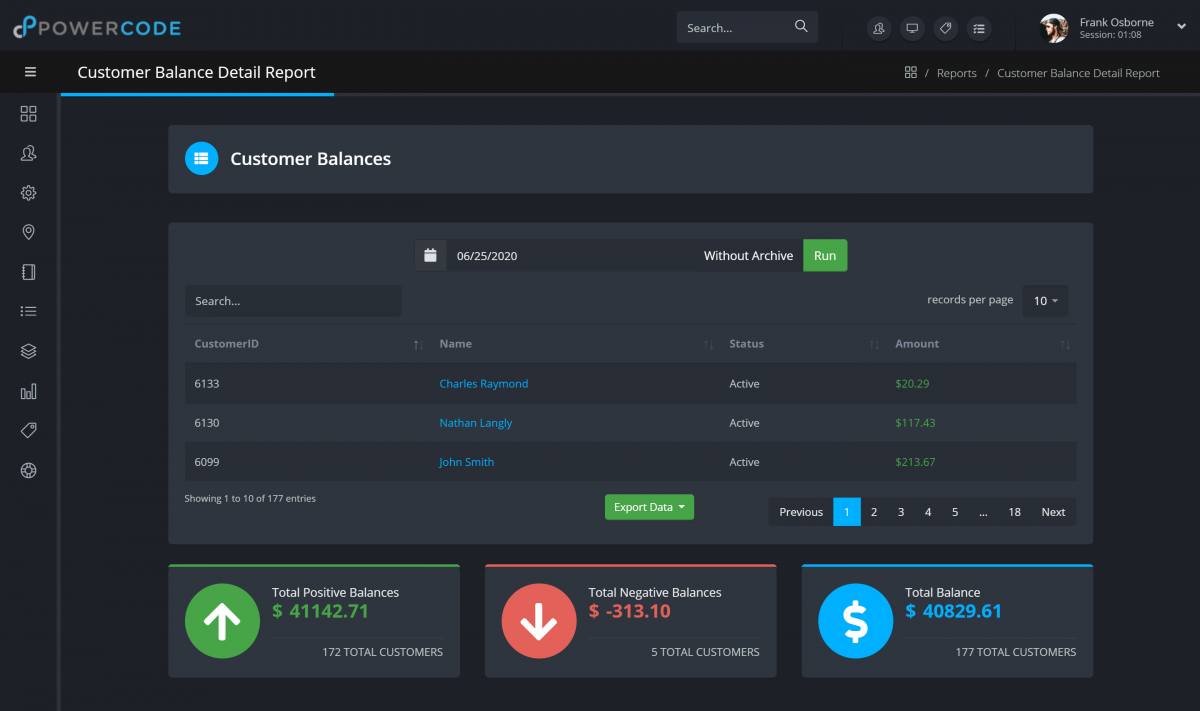
Task: Click the monitor icon in the header
Action: pos(912,28)
